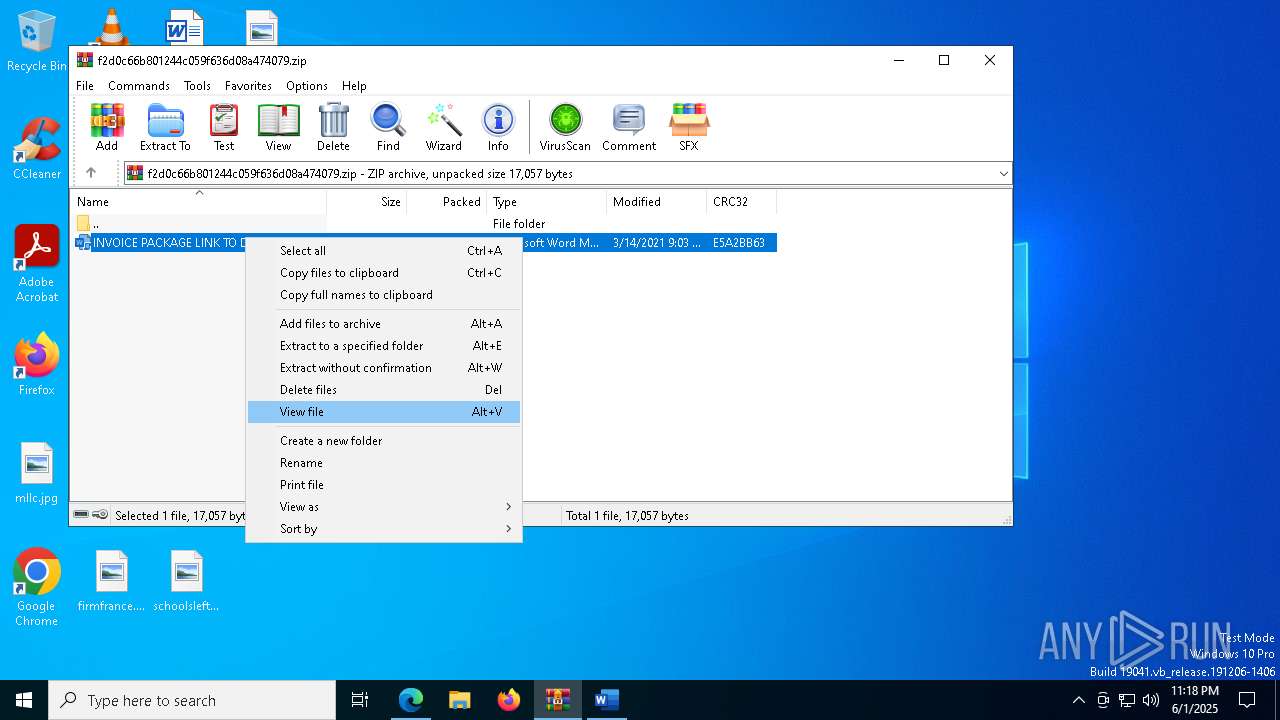This screenshot has height=720, width=1280.
Task: Click the Add toolbar icon in WinRAR
Action: [107, 127]
